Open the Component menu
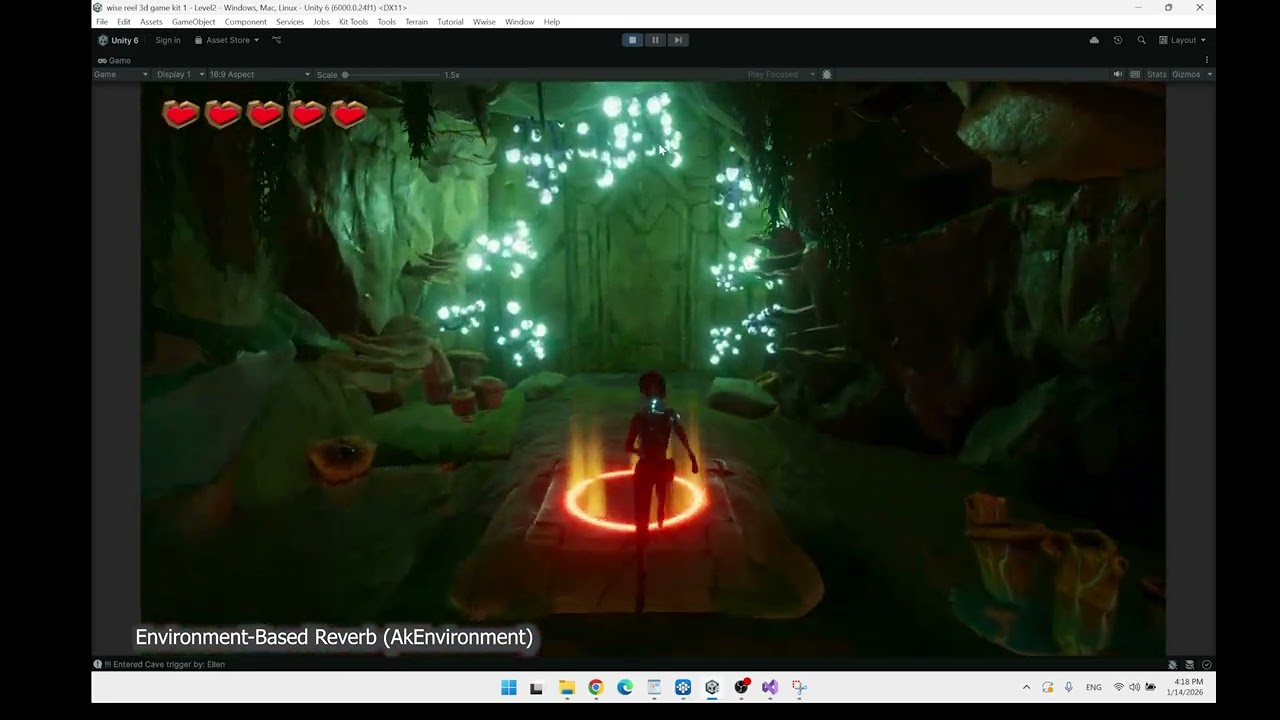This screenshot has height=720, width=1280. [246, 22]
